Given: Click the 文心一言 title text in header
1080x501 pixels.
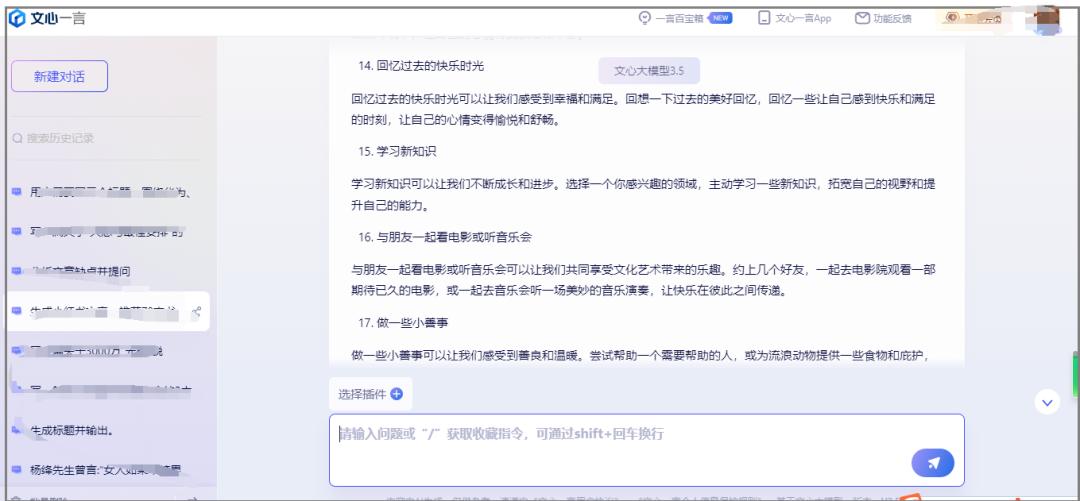Looking at the screenshot, I should (x=58, y=19).
